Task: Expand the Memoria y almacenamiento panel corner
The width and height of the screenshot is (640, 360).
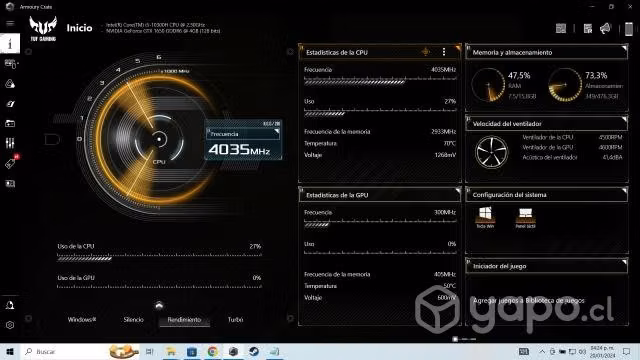Action: click(624, 49)
